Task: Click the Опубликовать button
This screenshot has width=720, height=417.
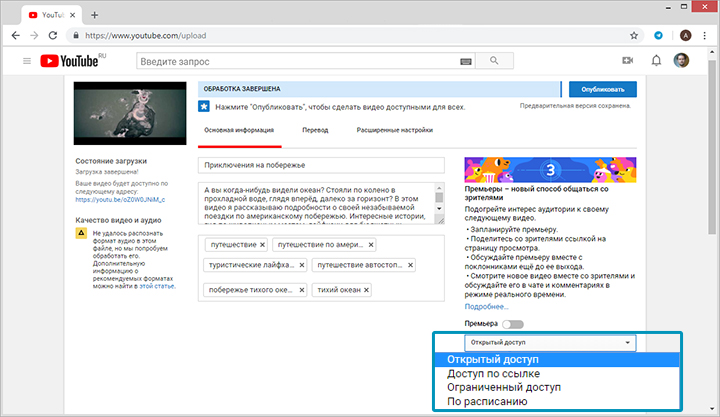Action: click(602, 89)
